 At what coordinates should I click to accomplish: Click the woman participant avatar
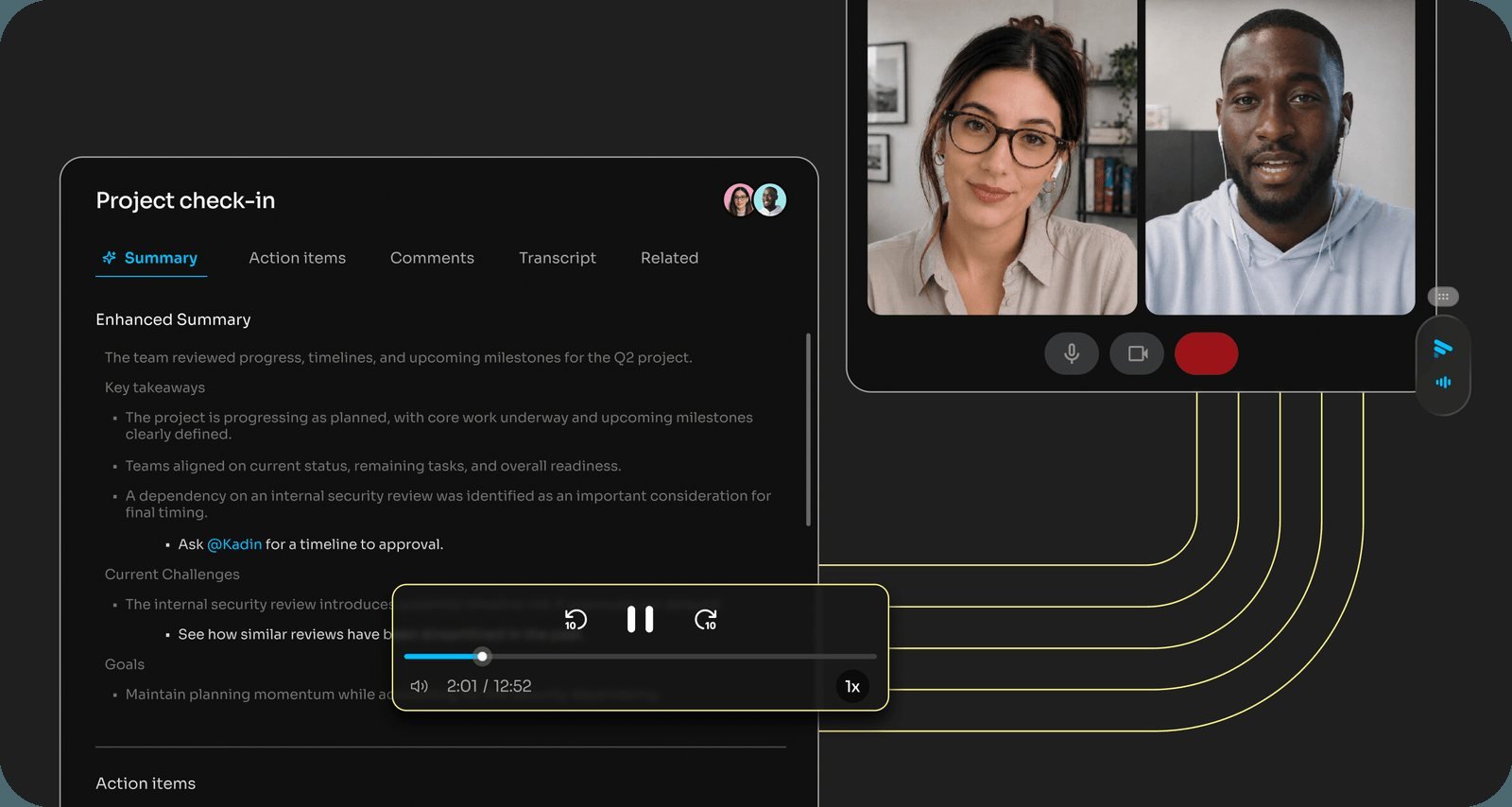(x=739, y=199)
